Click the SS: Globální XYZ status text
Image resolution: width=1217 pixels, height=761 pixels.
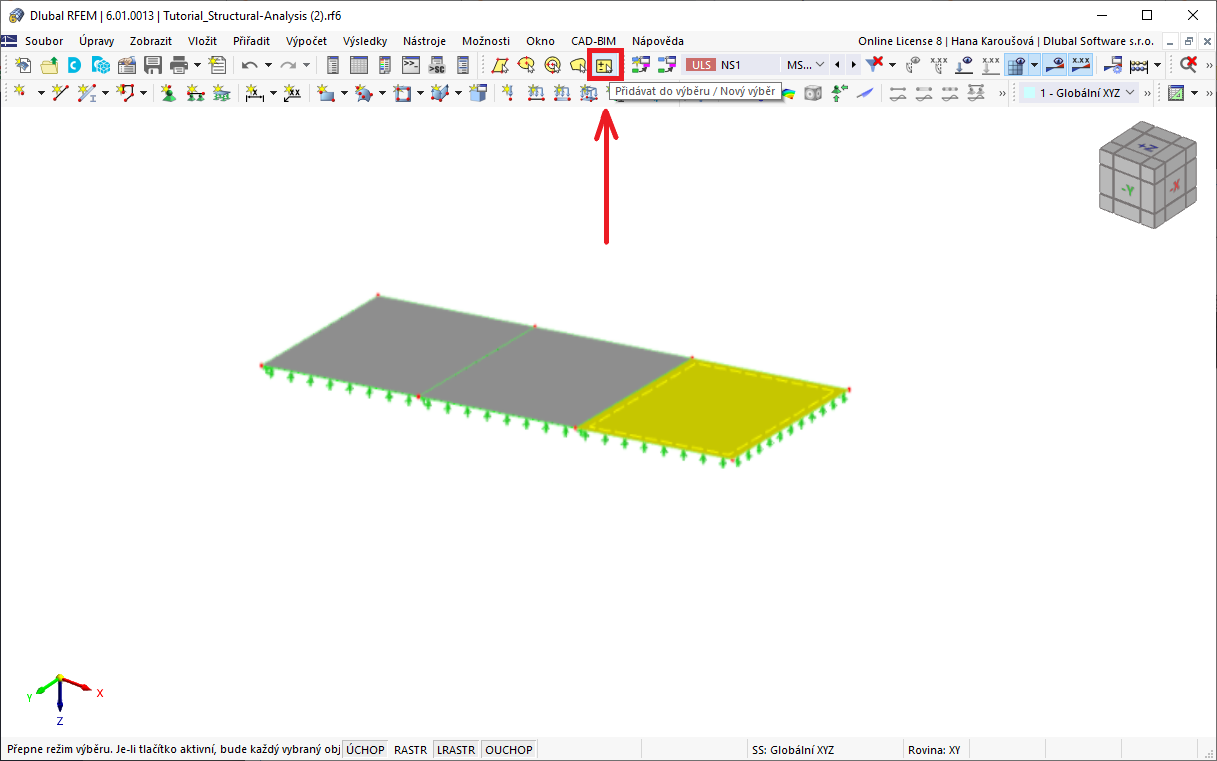point(792,749)
